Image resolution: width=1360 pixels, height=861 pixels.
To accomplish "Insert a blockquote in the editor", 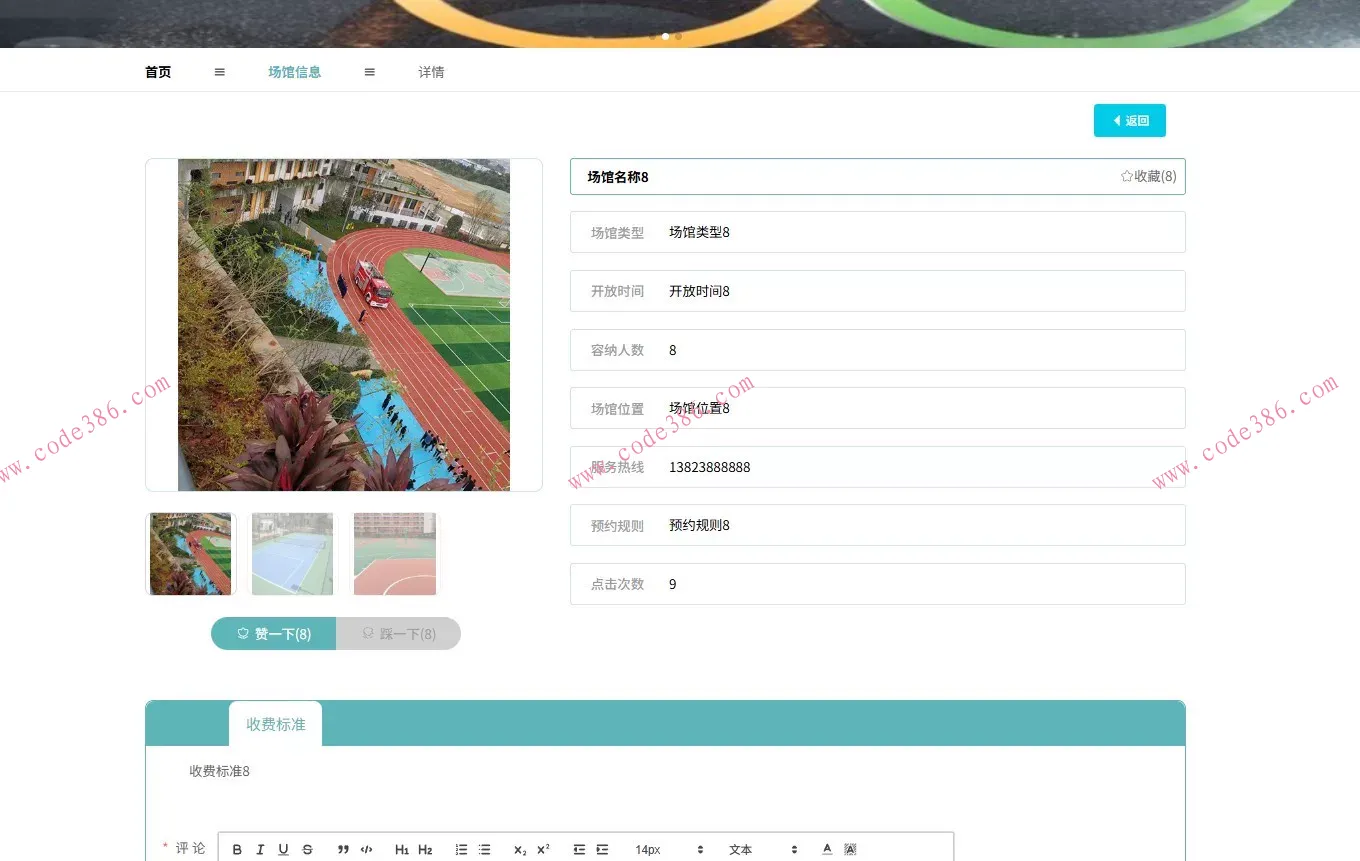I will pyautogui.click(x=343, y=850).
